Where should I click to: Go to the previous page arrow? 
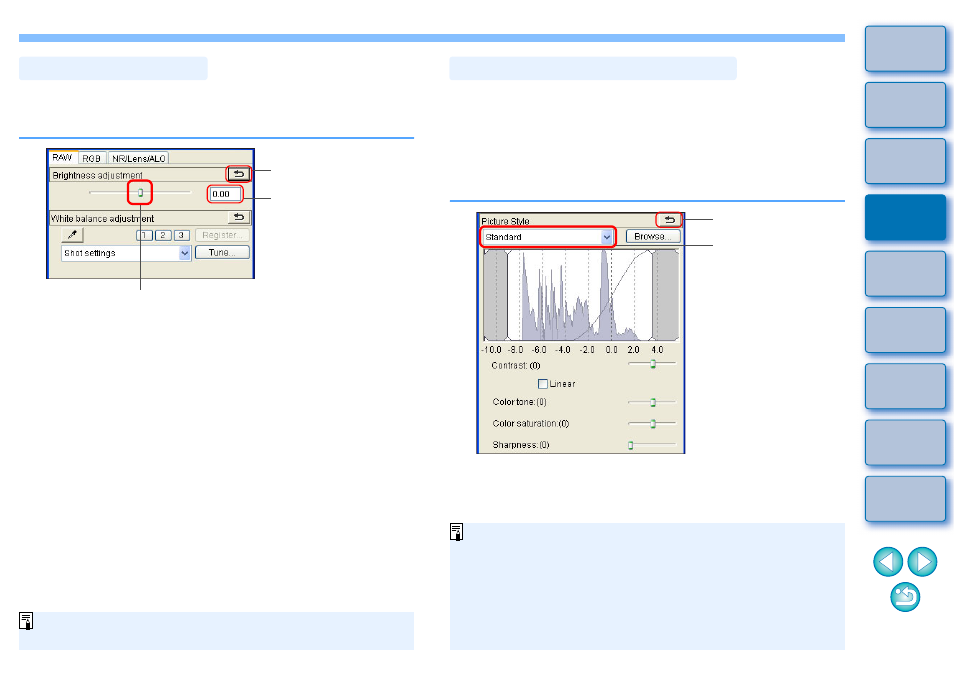click(888, 561)
